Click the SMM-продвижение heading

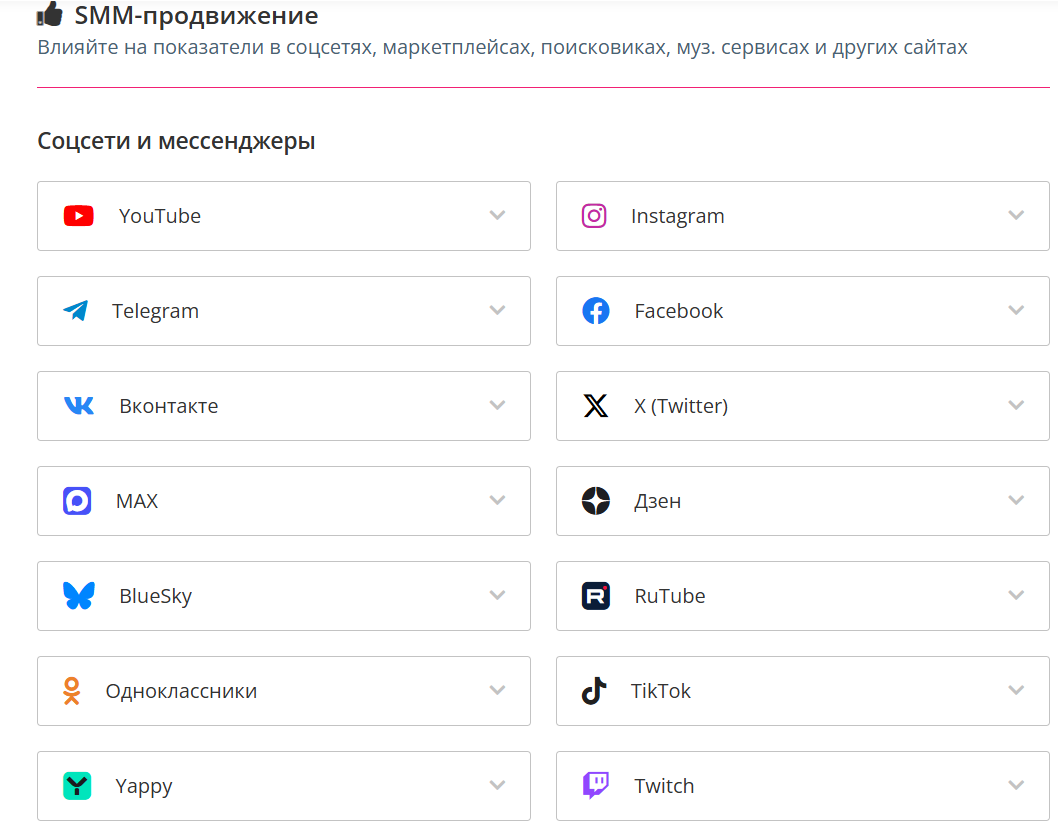coord(196,16)
